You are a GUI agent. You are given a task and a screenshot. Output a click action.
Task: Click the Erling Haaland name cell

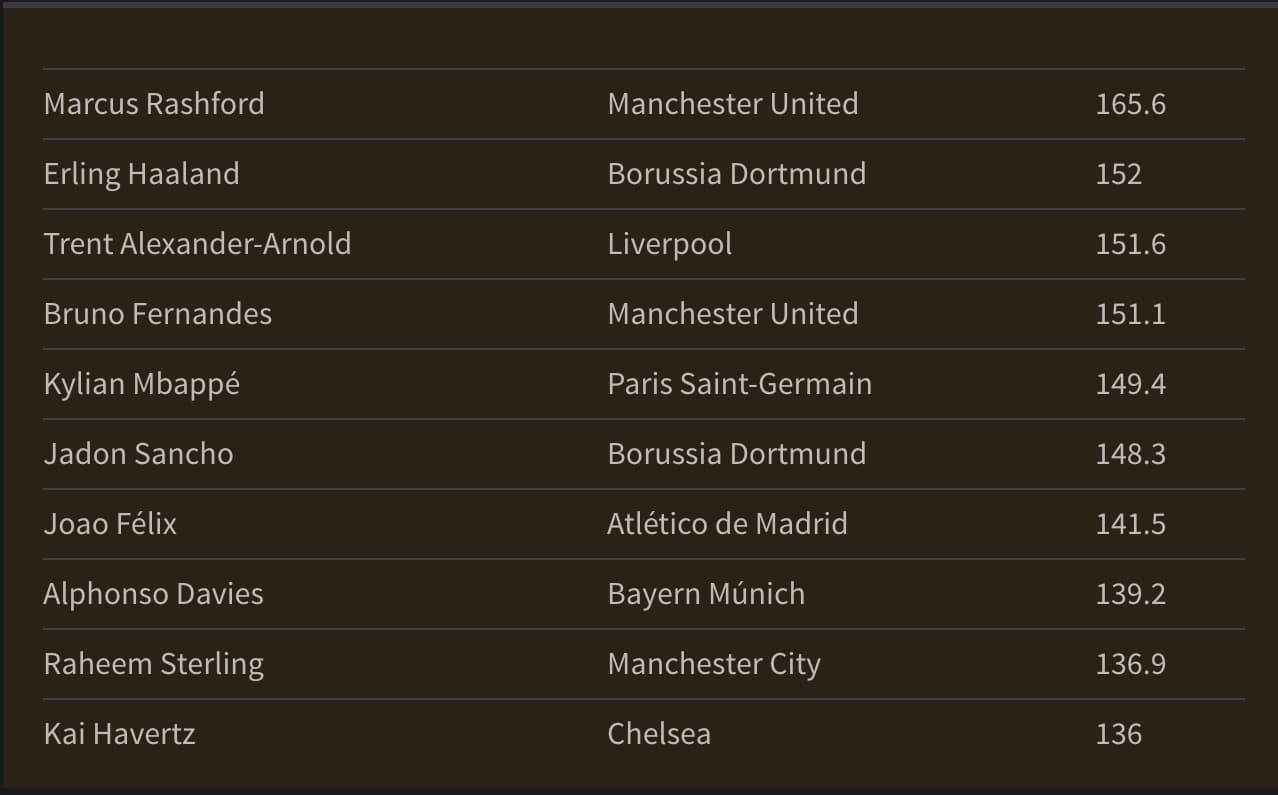pyautogui.click(x=142, y=174)
